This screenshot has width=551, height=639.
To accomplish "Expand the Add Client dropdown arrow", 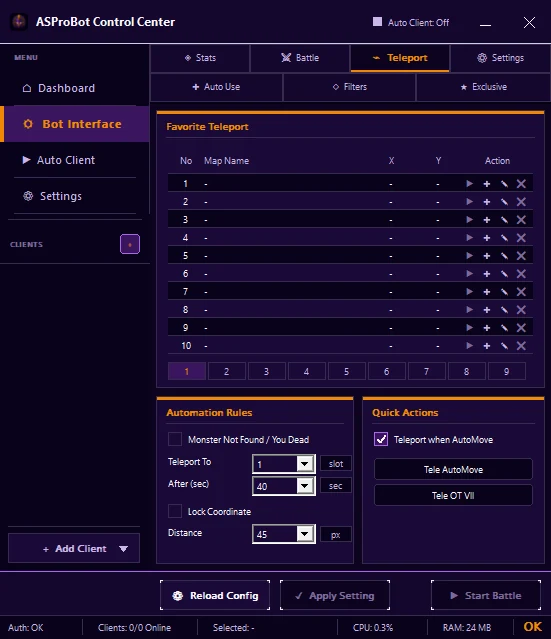I will click(123, 549).
